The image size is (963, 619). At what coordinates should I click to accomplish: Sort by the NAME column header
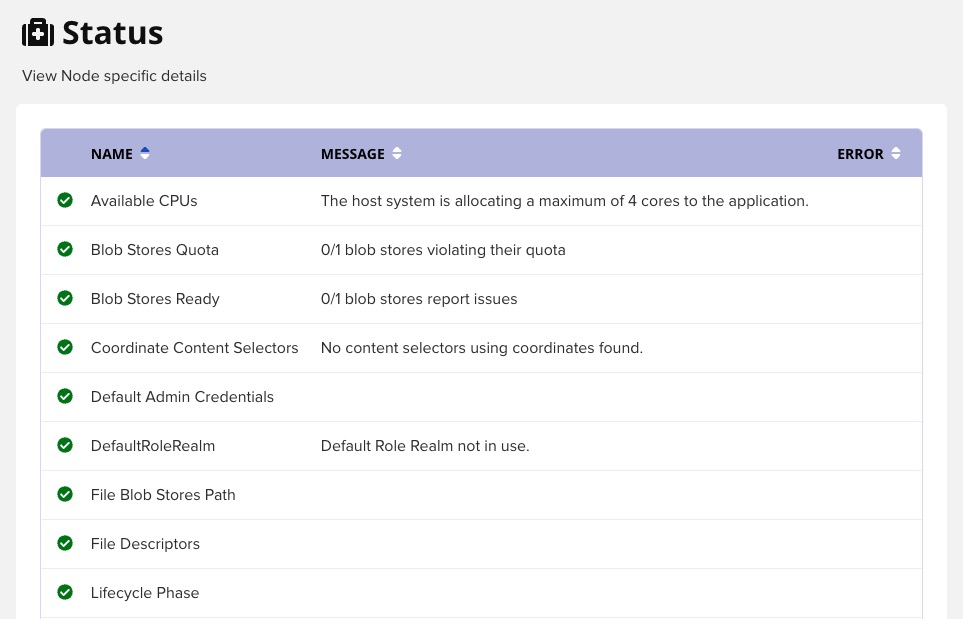(111, 153)
